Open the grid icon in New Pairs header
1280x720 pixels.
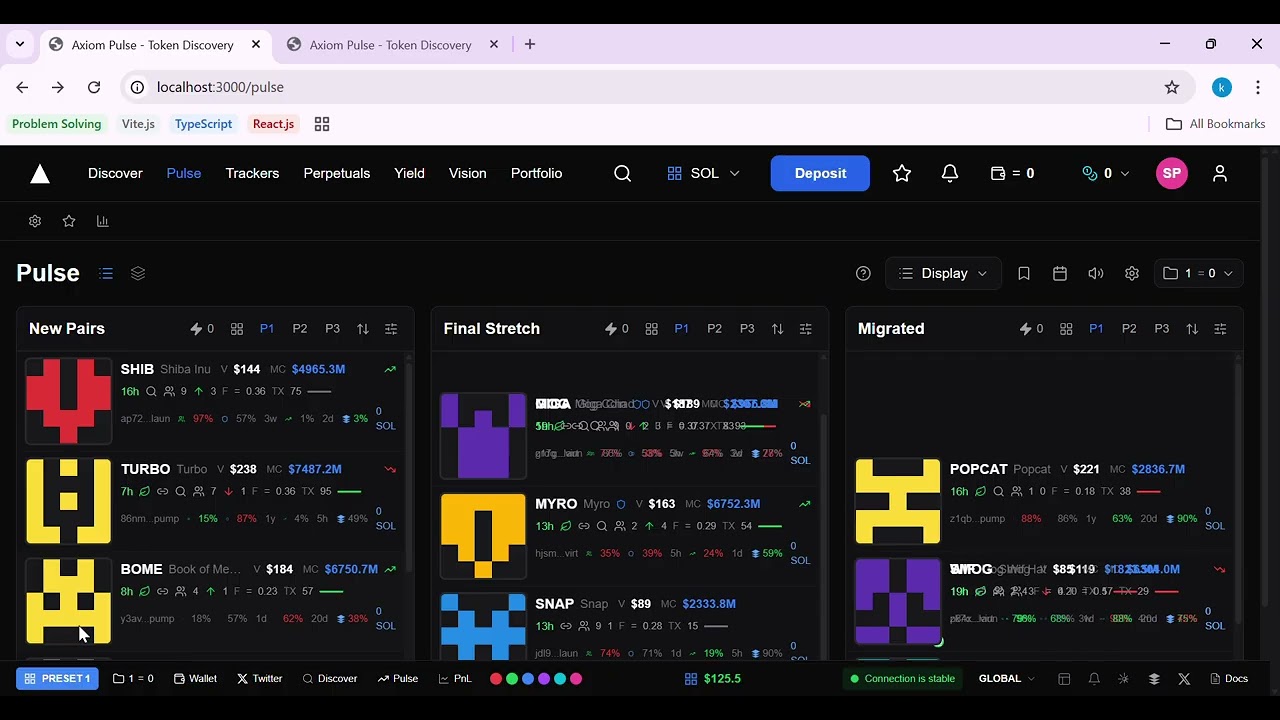(237, 329)
